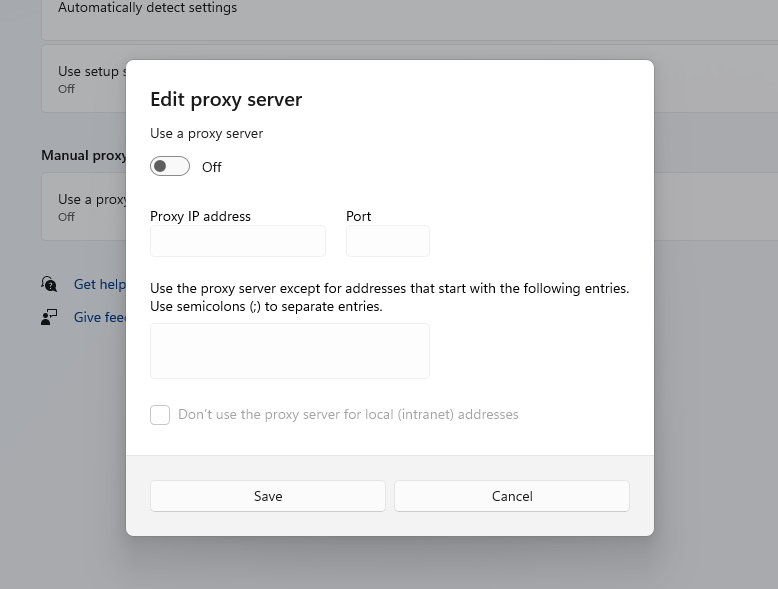The image size is (778, 589).
Task: Click the Port label text
Action: click(359, 216)
